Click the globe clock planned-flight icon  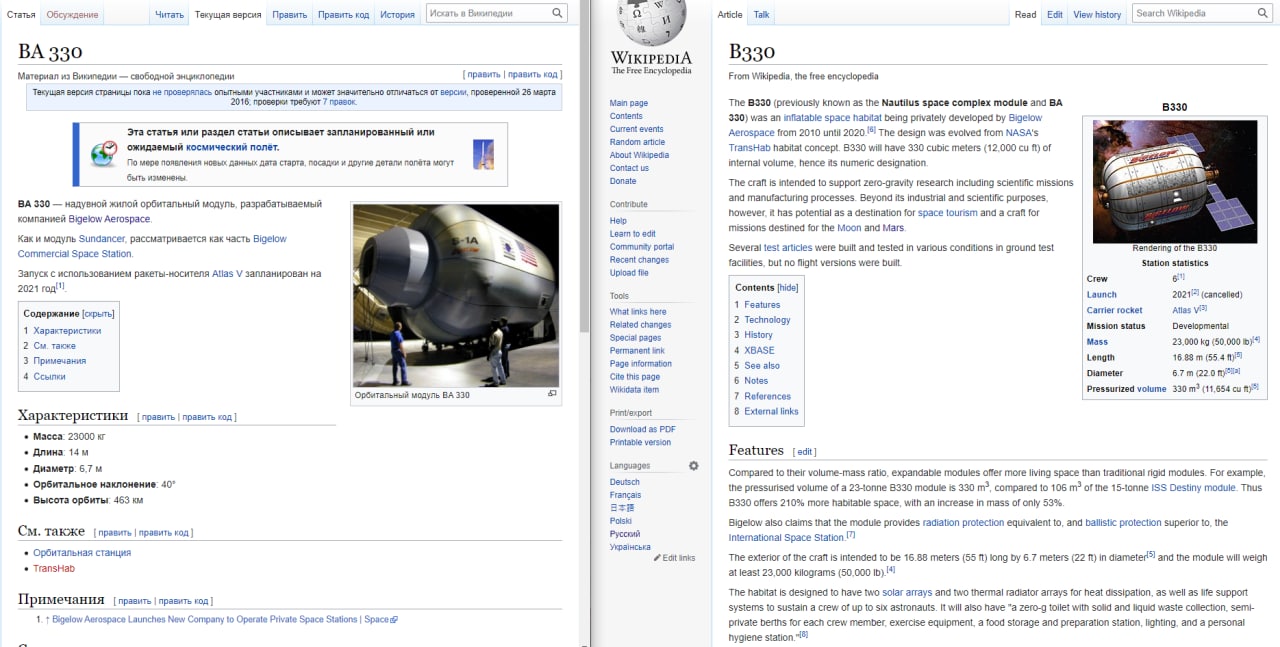[x=104, y=154]
